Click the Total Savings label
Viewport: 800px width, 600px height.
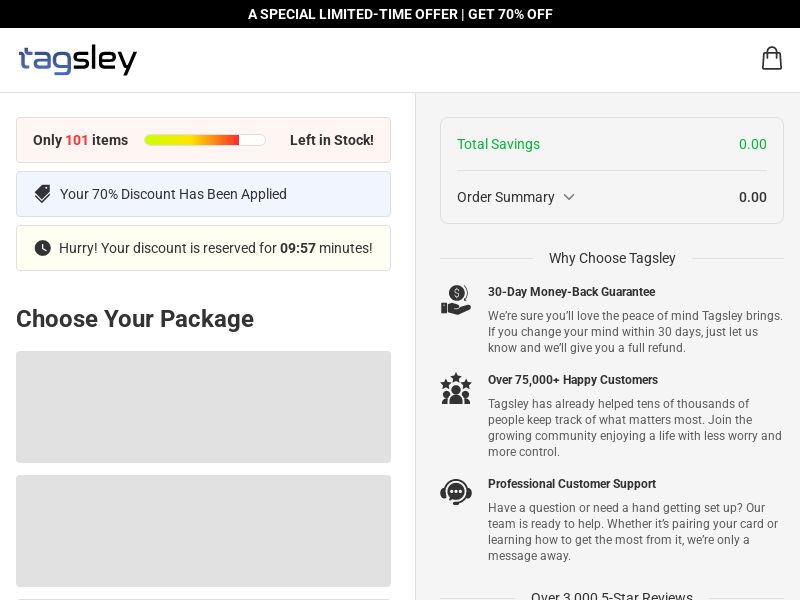pos(498,144)
